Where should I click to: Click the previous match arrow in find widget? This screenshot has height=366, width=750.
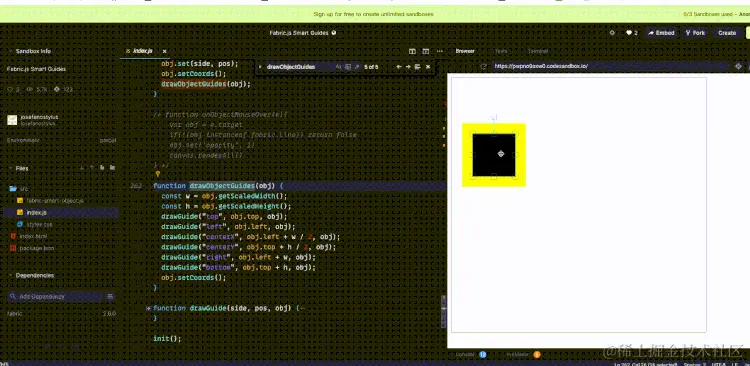398,67
